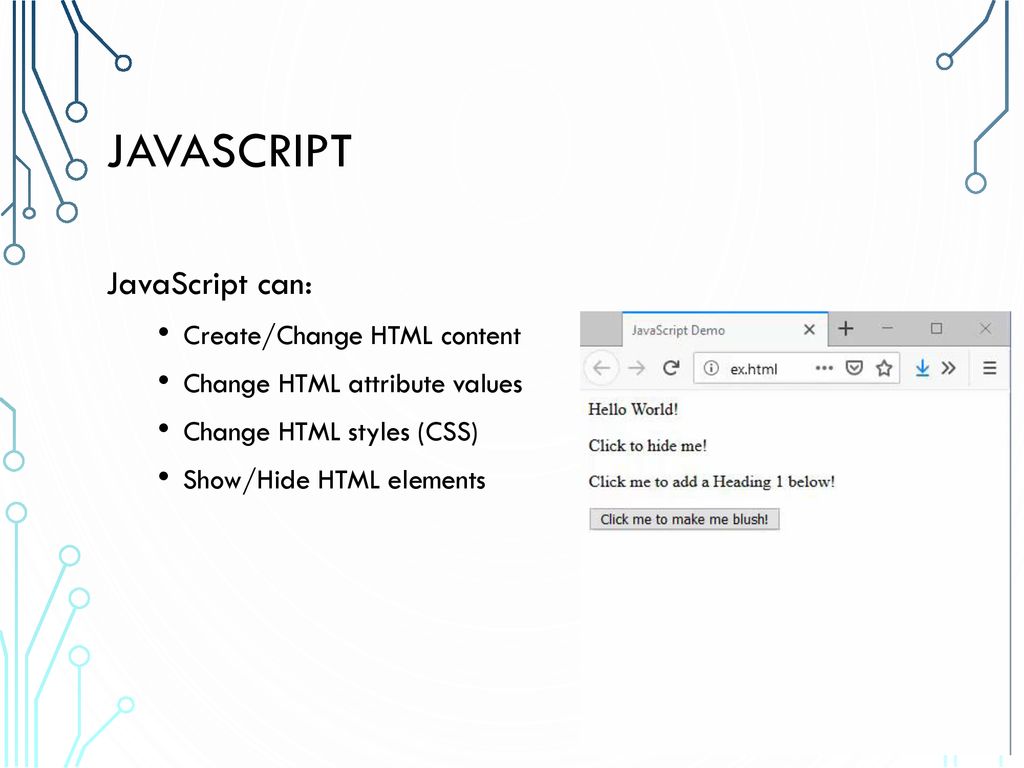Click the 'JavaScript can:' text
1024x768 pixels.
210,285
